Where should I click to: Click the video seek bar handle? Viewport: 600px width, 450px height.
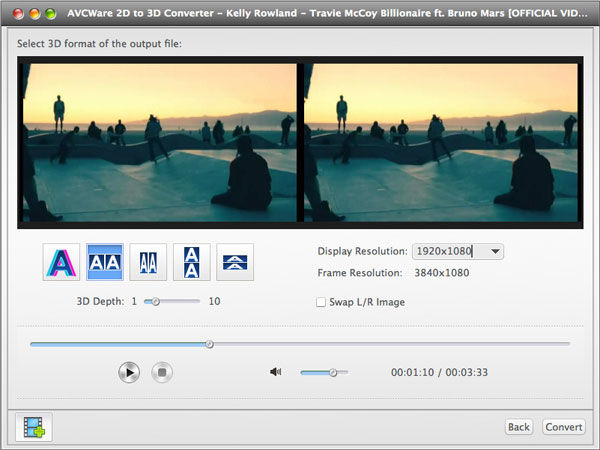[209, 344]
